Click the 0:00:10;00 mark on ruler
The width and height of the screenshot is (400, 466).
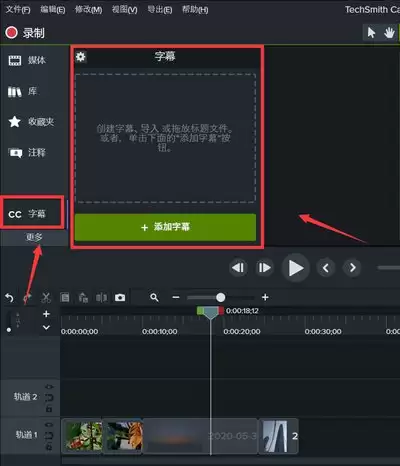[159, 332]
